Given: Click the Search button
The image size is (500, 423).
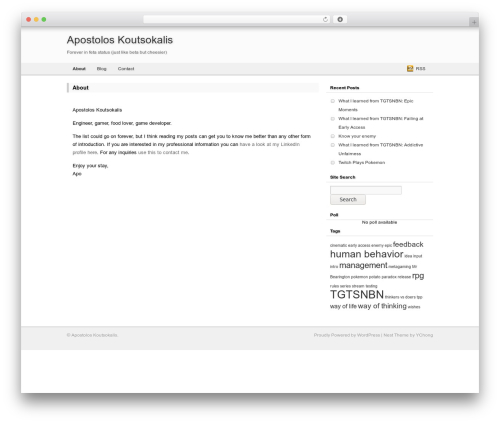Looking at the screenshot, I should pyautogui.click(x=348, y=199).
